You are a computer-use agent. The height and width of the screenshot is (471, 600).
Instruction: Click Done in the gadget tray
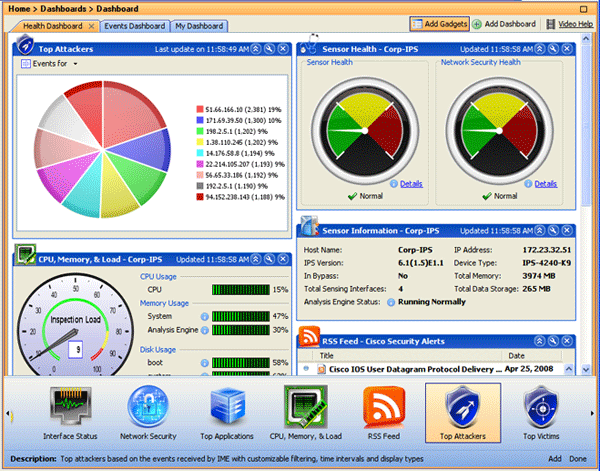click(578, 458)
